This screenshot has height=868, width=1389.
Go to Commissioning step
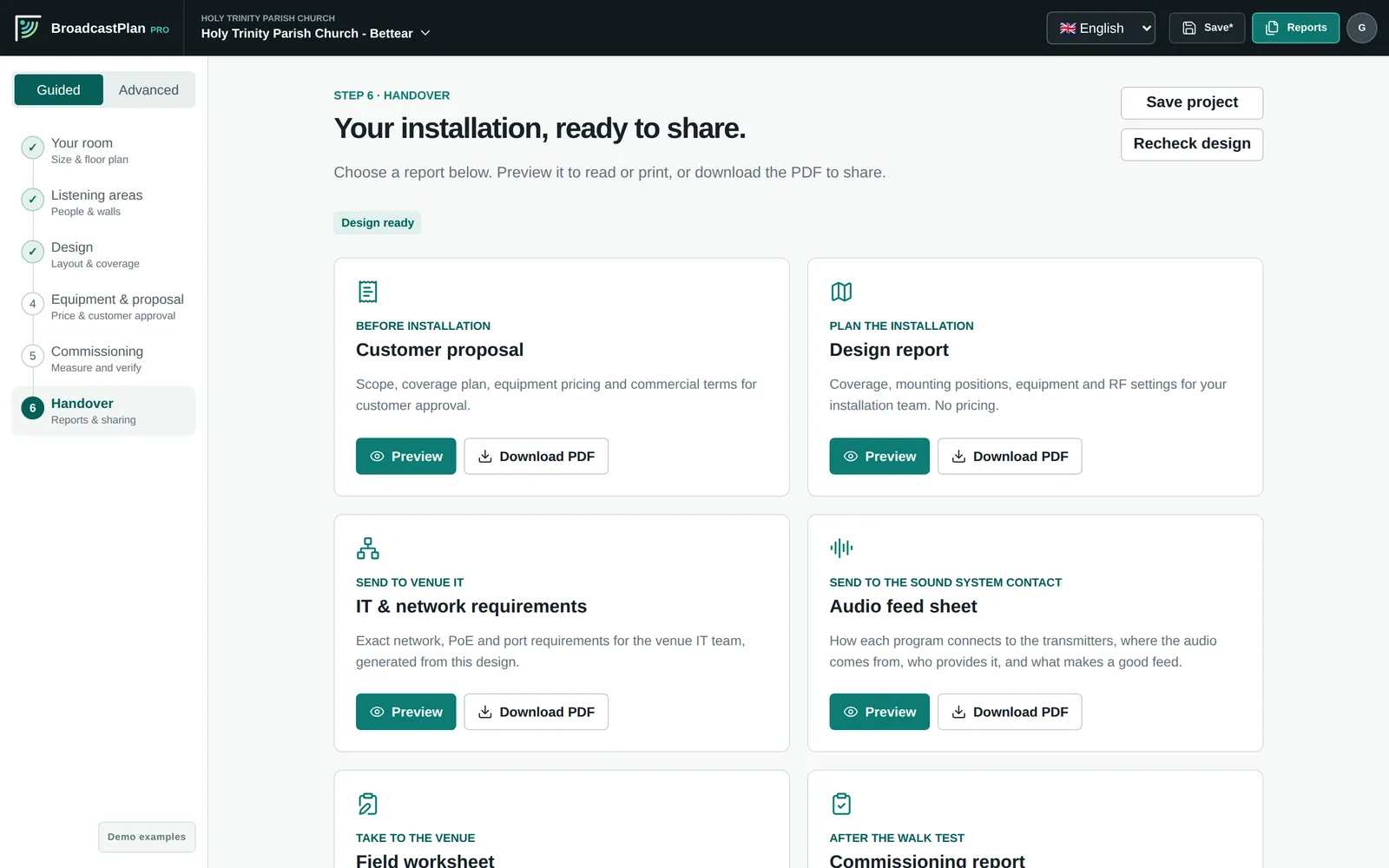click(104, 358)
